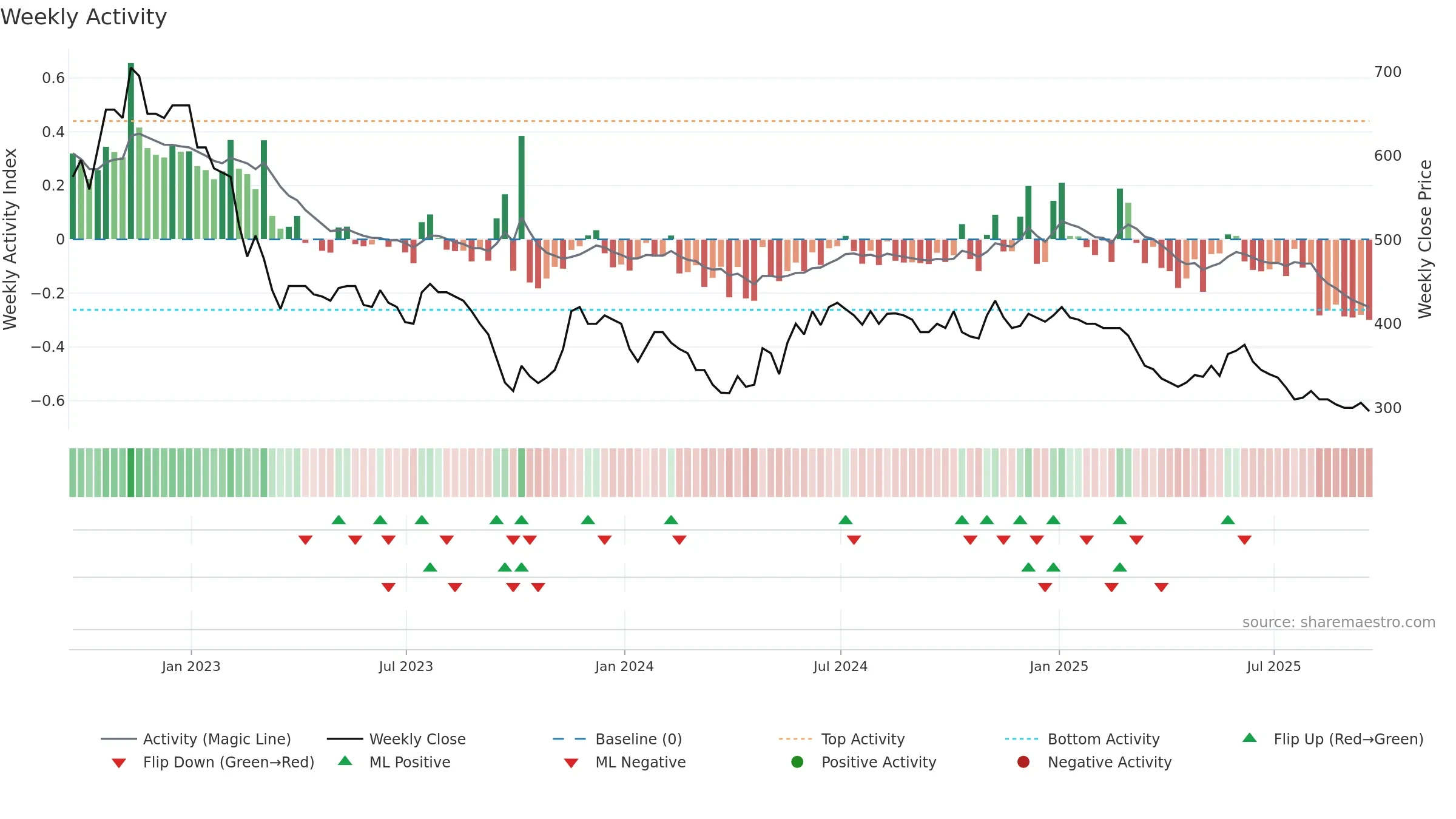This screenshot has height=819, width=1456.
Task: Toggle Top Activity legend entry
Action: tap(841, 739)
